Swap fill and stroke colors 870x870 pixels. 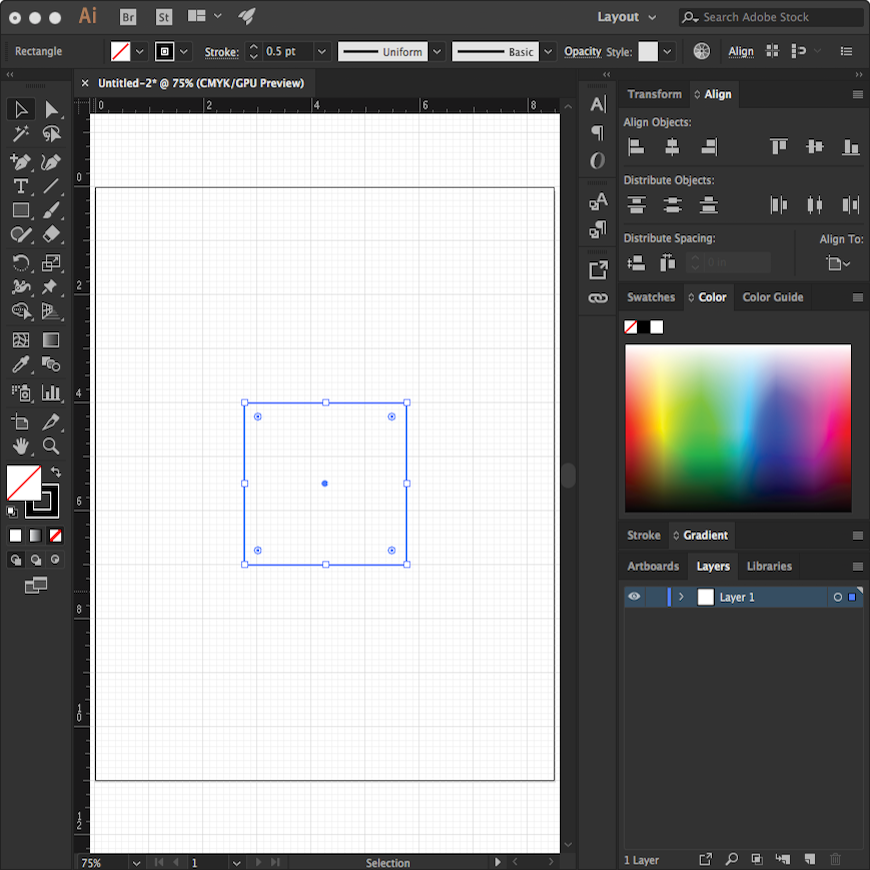(56, 472)
